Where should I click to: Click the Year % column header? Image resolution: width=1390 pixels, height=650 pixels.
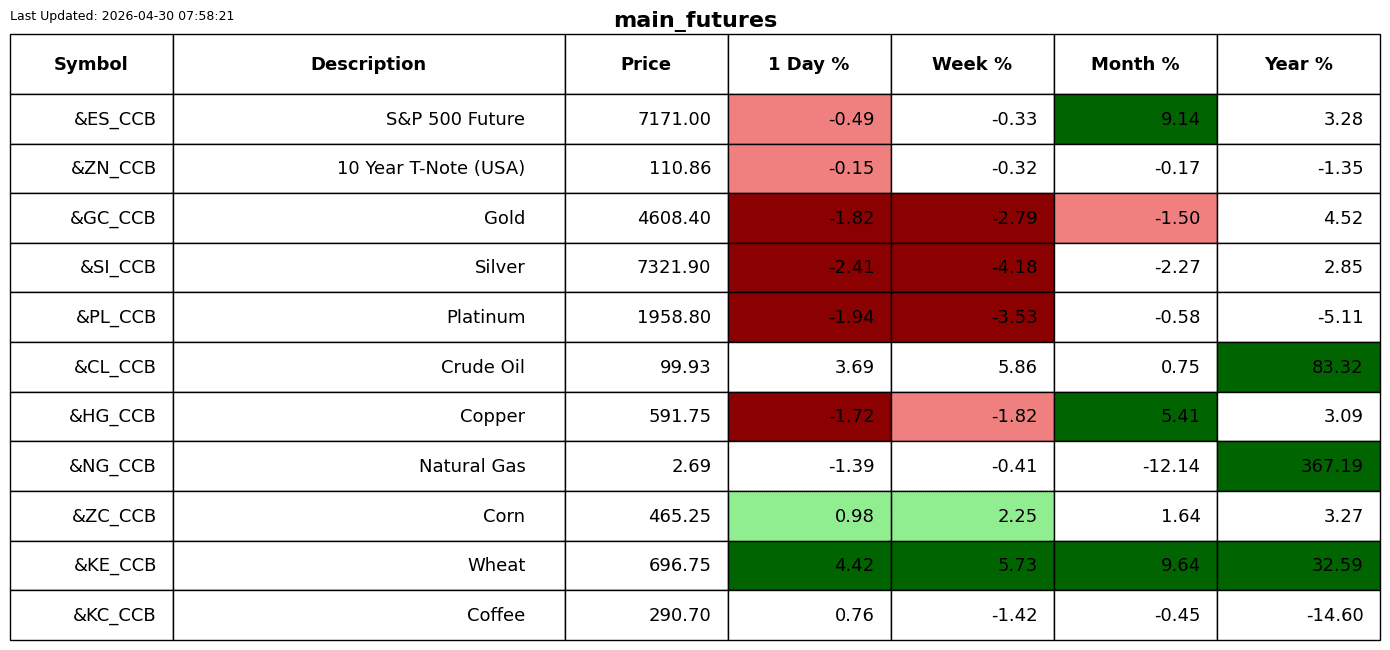pyautogui.click(x=1298, y=64)
